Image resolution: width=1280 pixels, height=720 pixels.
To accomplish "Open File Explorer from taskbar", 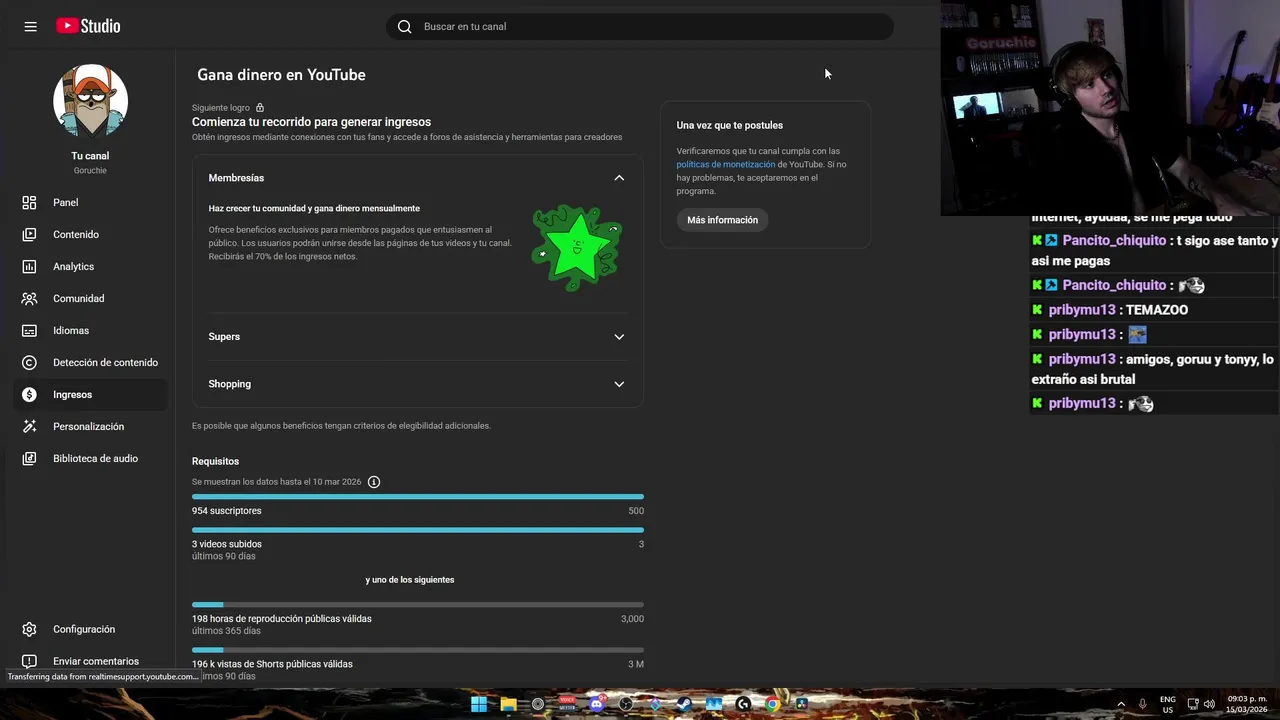I will point(508,704).
